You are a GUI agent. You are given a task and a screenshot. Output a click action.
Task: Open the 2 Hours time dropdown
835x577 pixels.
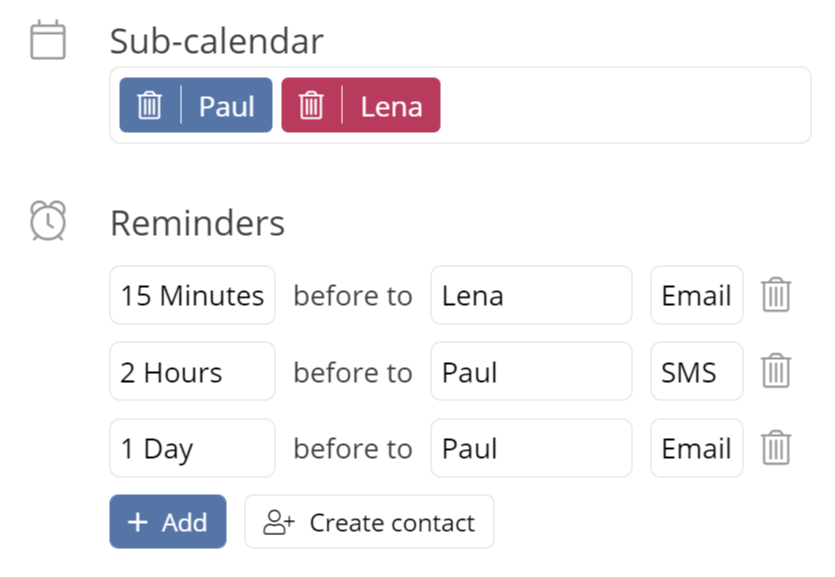coord(192,371)
